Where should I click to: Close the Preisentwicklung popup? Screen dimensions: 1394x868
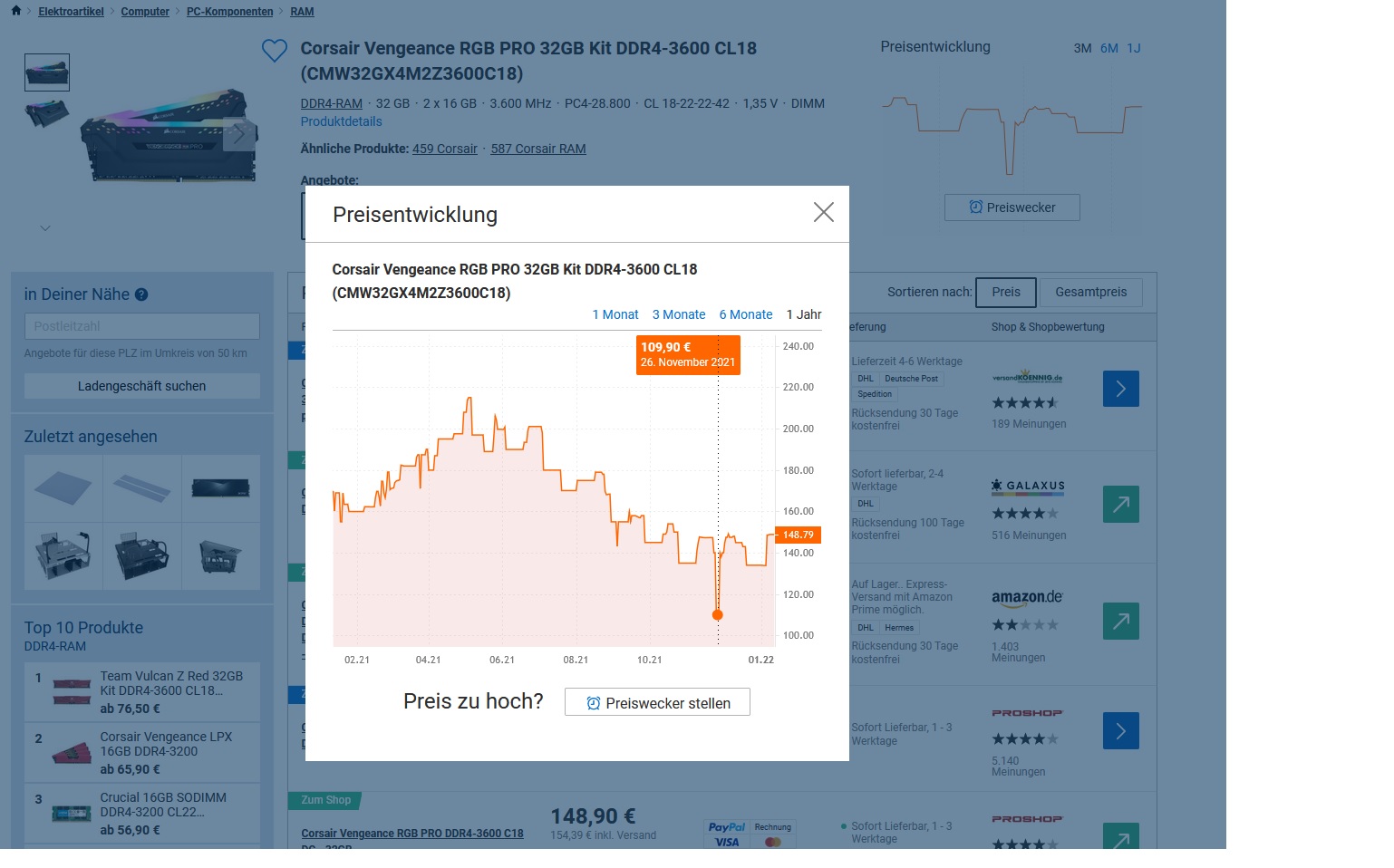click(823, 213)
